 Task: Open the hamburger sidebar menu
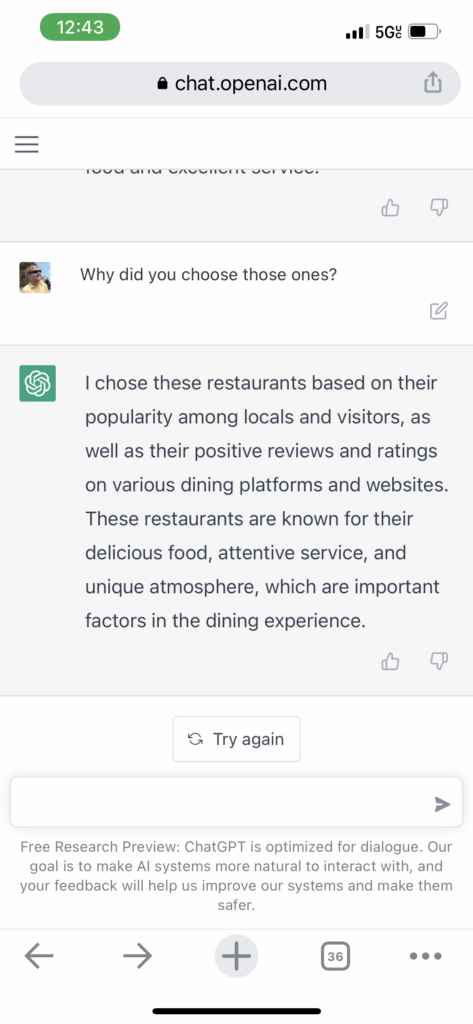click(27, 144)
